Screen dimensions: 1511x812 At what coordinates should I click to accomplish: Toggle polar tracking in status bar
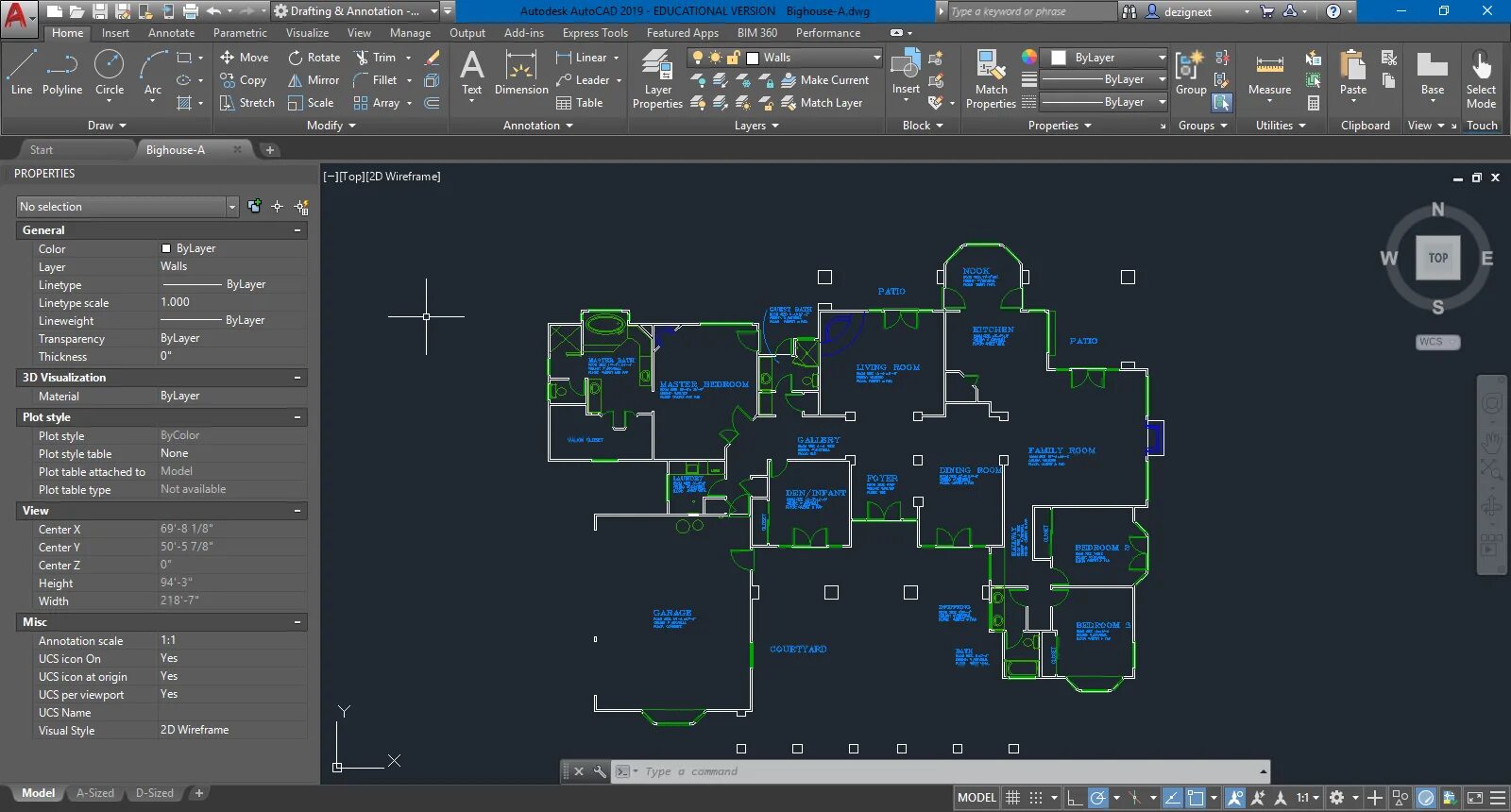pos(1097,798)
